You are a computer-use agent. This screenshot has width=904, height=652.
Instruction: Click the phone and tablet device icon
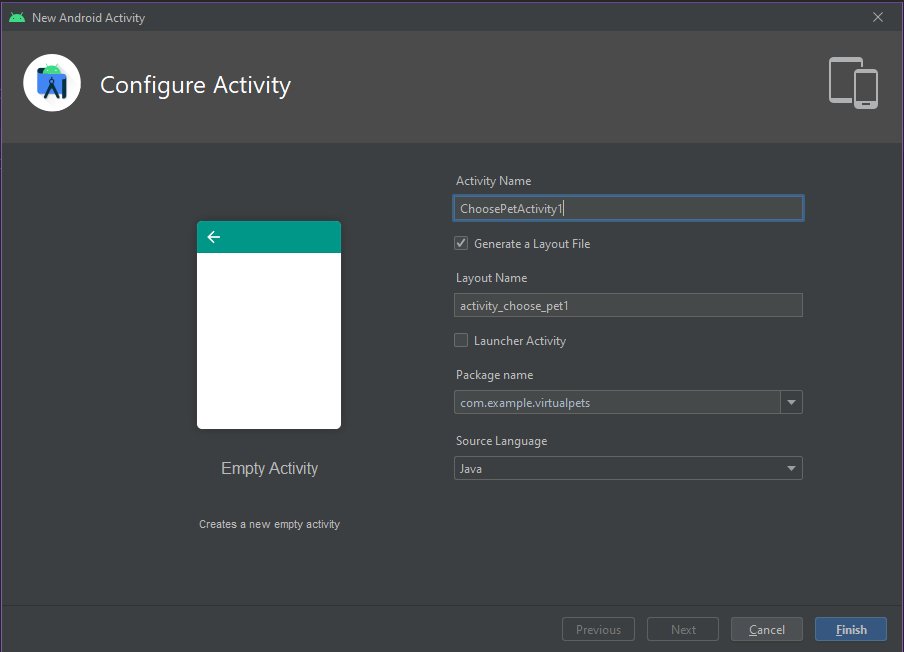pos(853,83)
